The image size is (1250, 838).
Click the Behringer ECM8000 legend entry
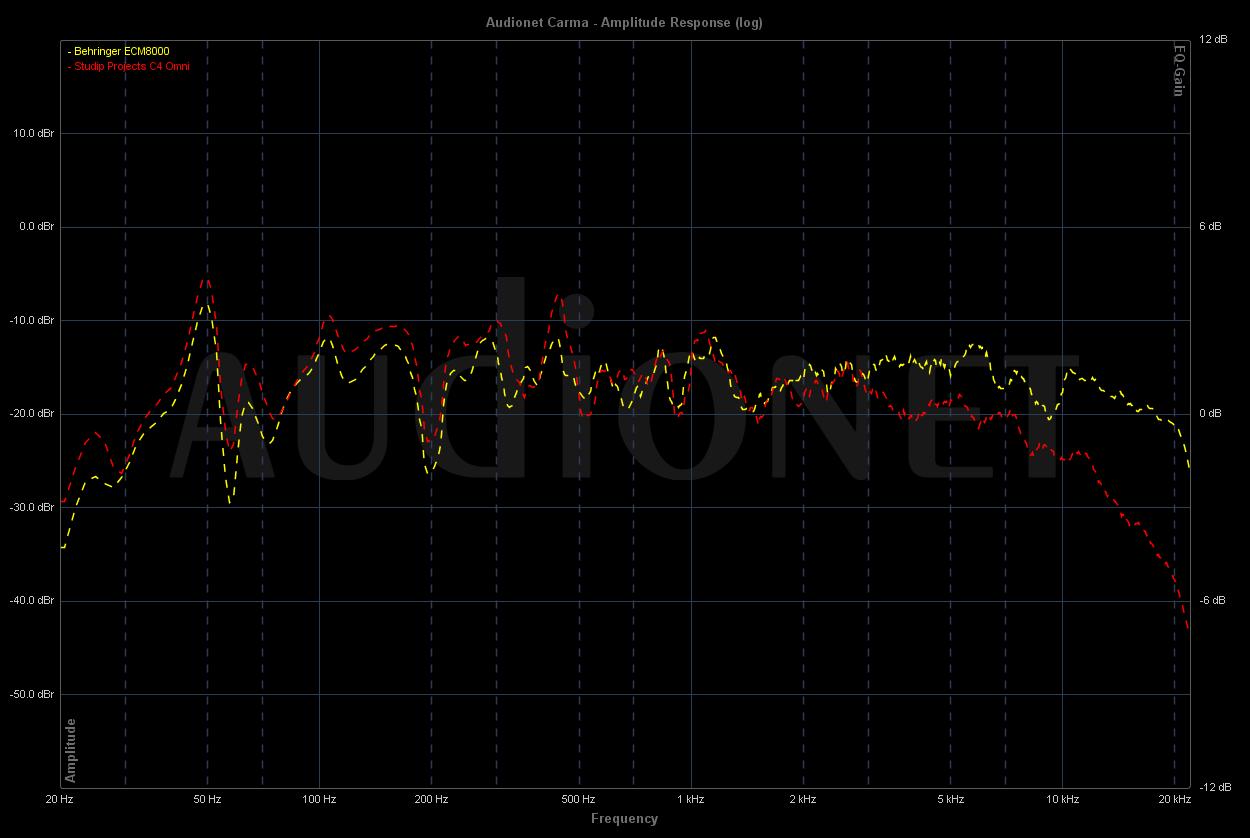[x=120, y=51]
